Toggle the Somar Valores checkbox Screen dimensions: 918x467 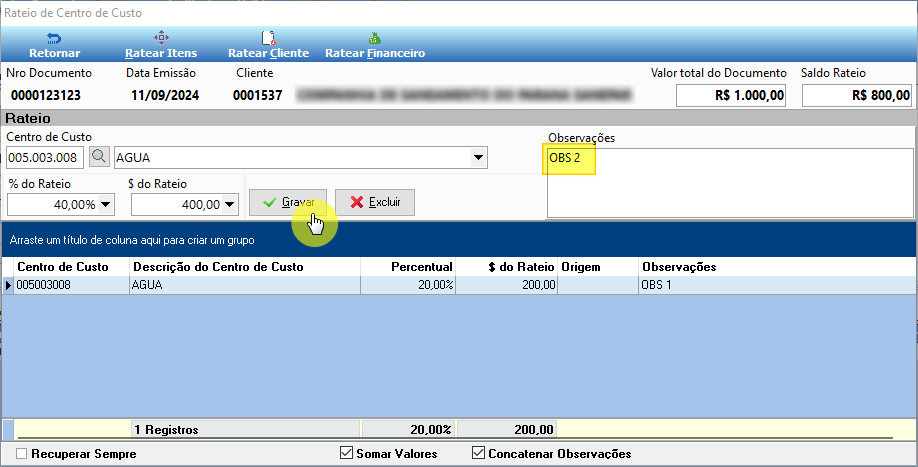click(346, 453)
